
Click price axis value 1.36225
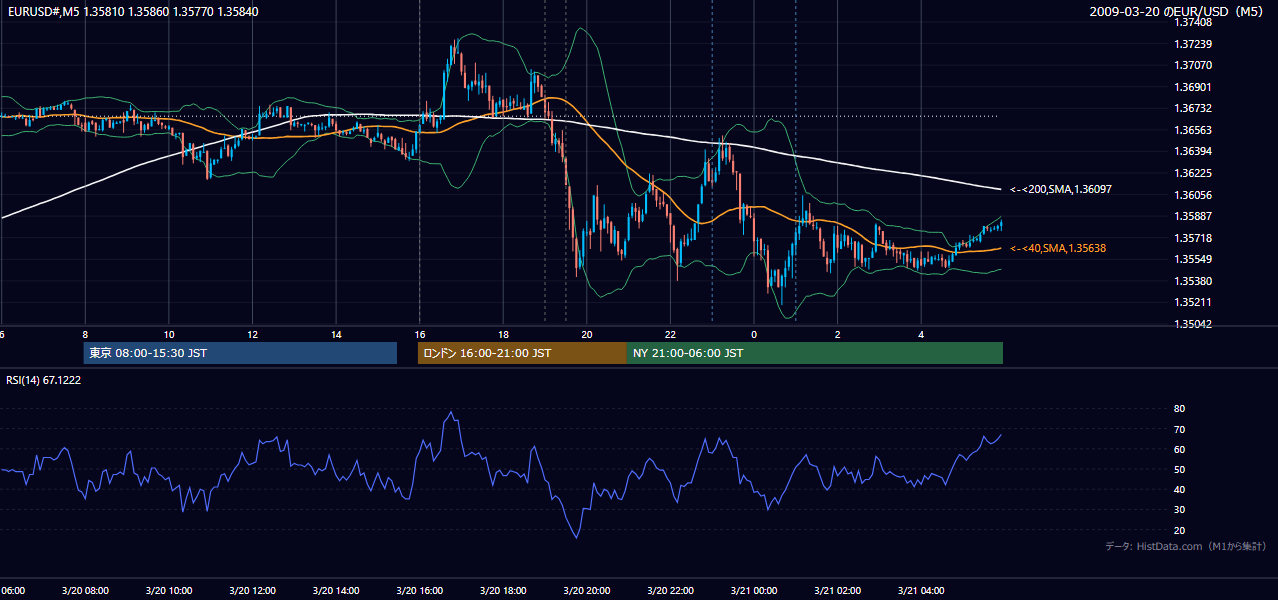pyautogui.click(x=1193, y=173)
